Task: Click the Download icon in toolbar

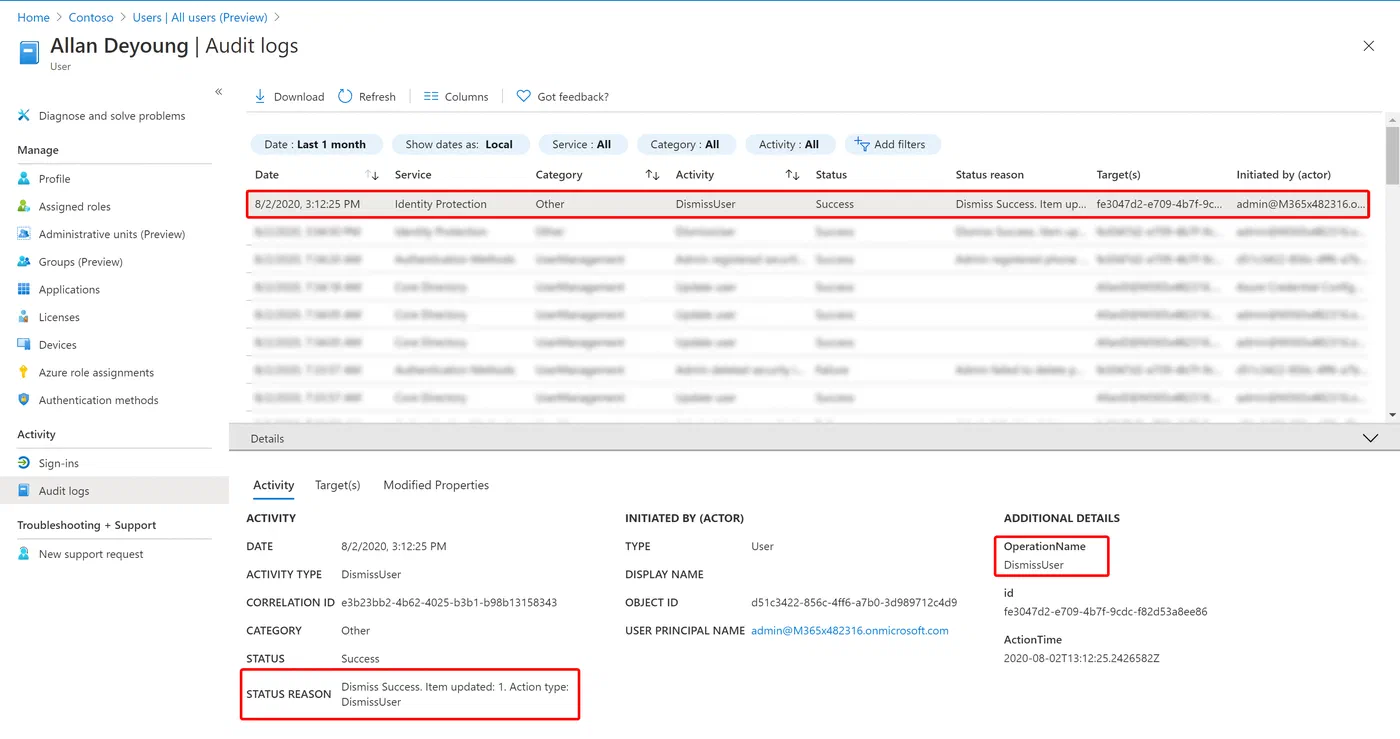Action: coord(260,96)
